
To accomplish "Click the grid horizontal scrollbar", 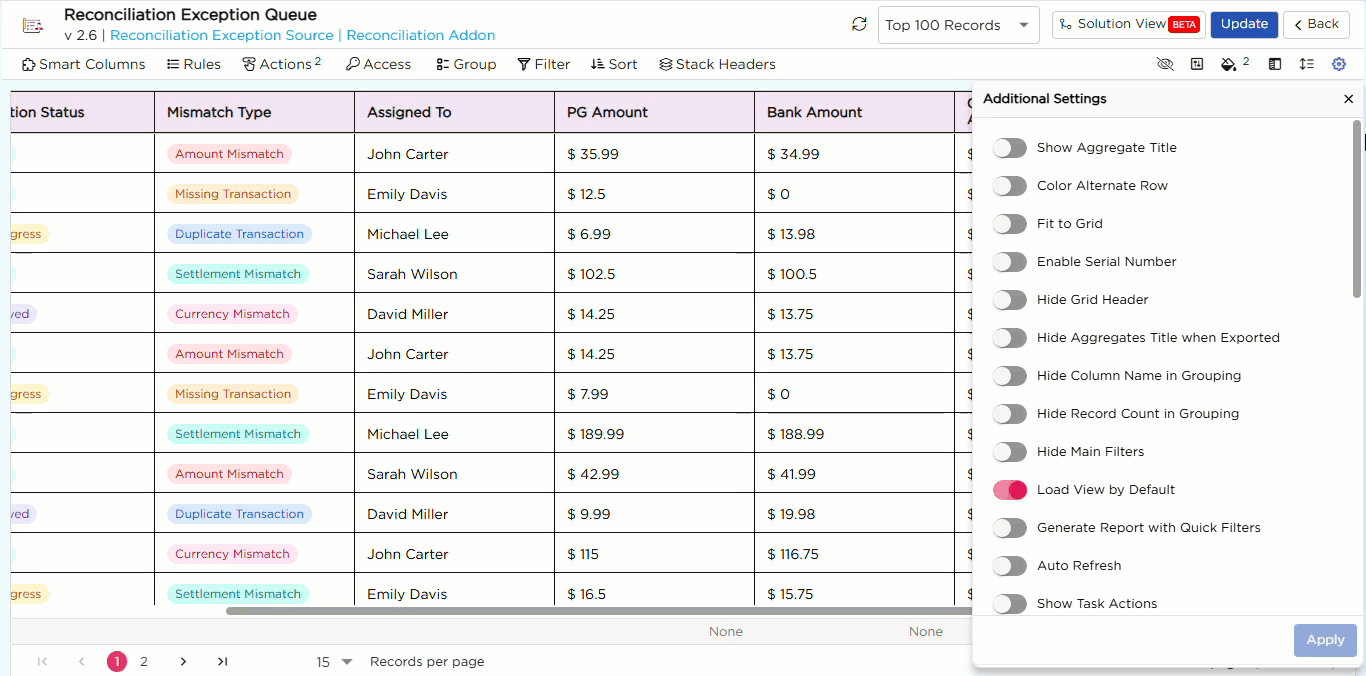I will [x=598, y=610].
